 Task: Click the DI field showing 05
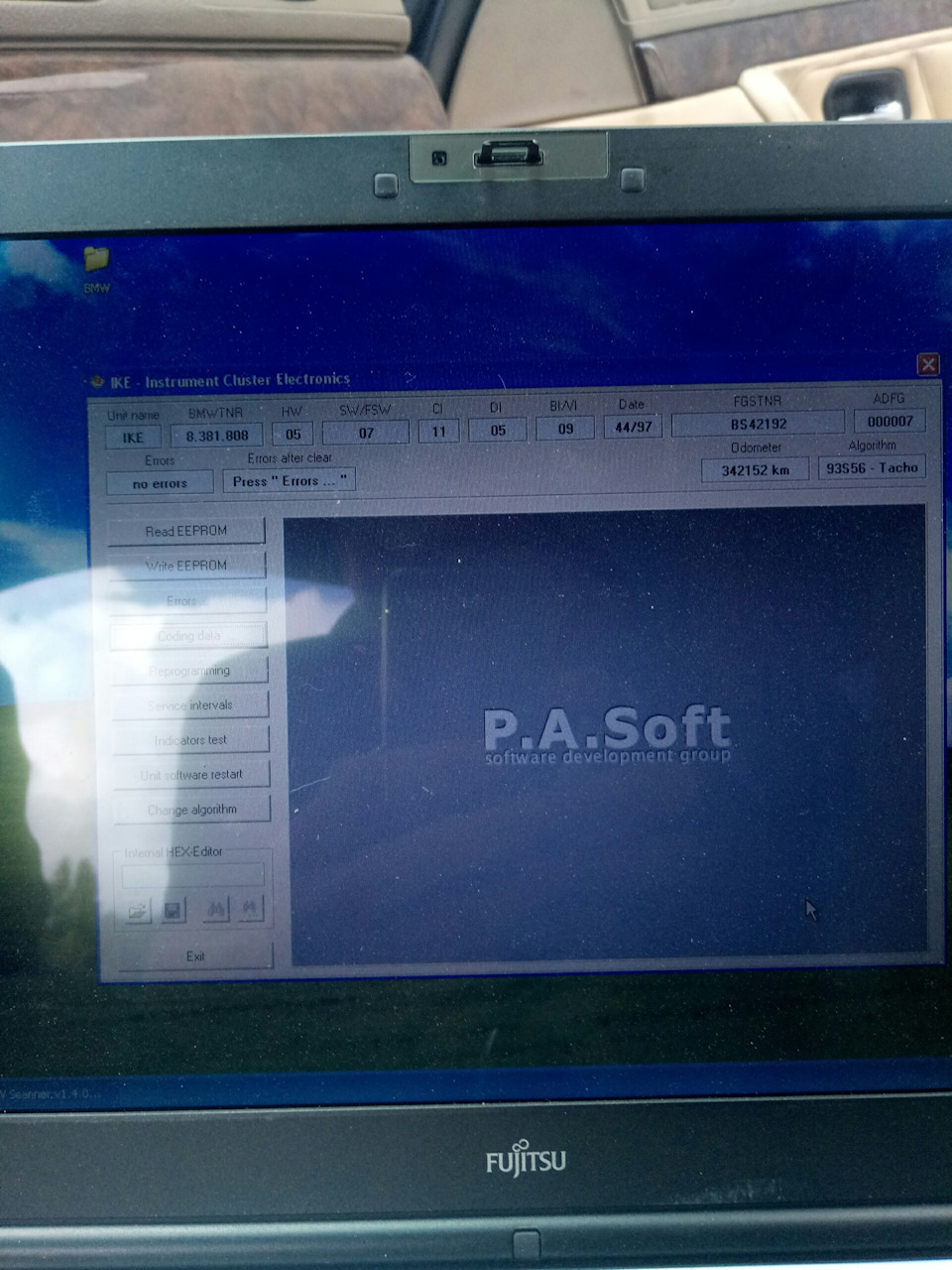pyautogui.click(x=498, y=431)
